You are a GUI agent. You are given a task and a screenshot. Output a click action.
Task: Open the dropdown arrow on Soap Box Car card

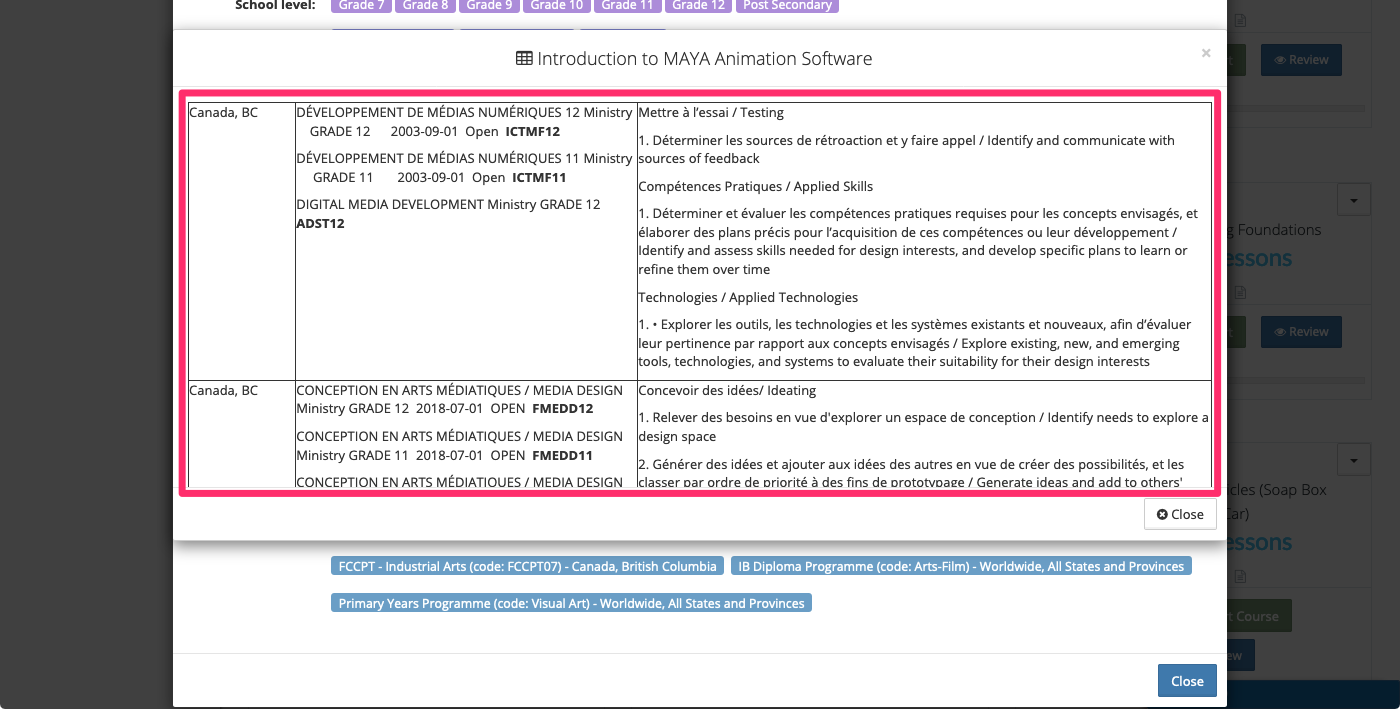(1354, 461)
